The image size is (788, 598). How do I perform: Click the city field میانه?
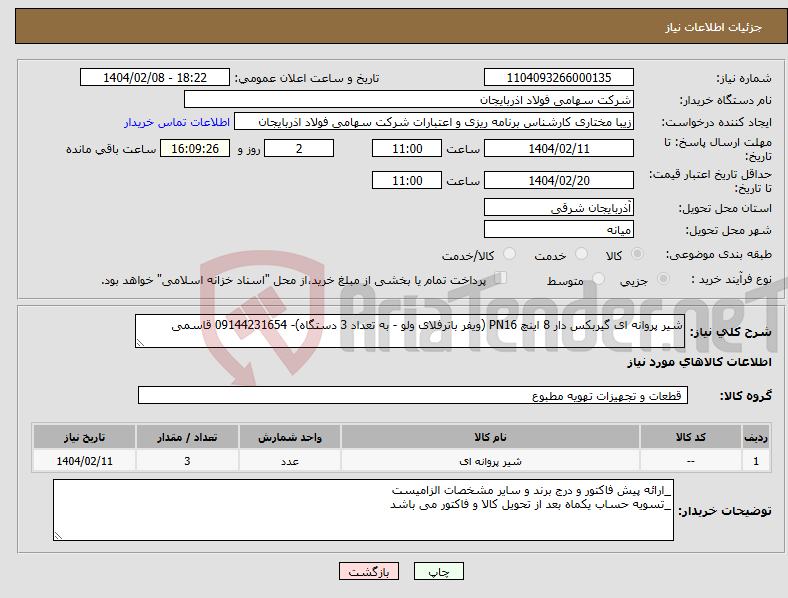pyautogui.click(x=559, y=229)
